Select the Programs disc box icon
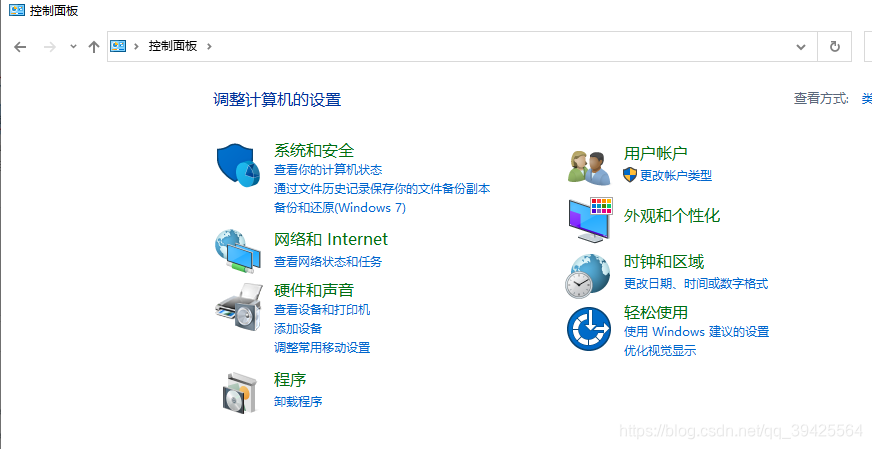The height and width of the screenshot is (449, 872). pos(241,393)
